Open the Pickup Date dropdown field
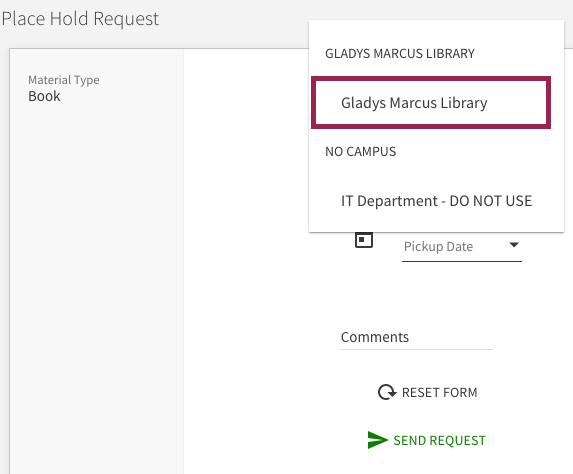The height and width of the screenshot is (474, 573). tap(462, 247)
